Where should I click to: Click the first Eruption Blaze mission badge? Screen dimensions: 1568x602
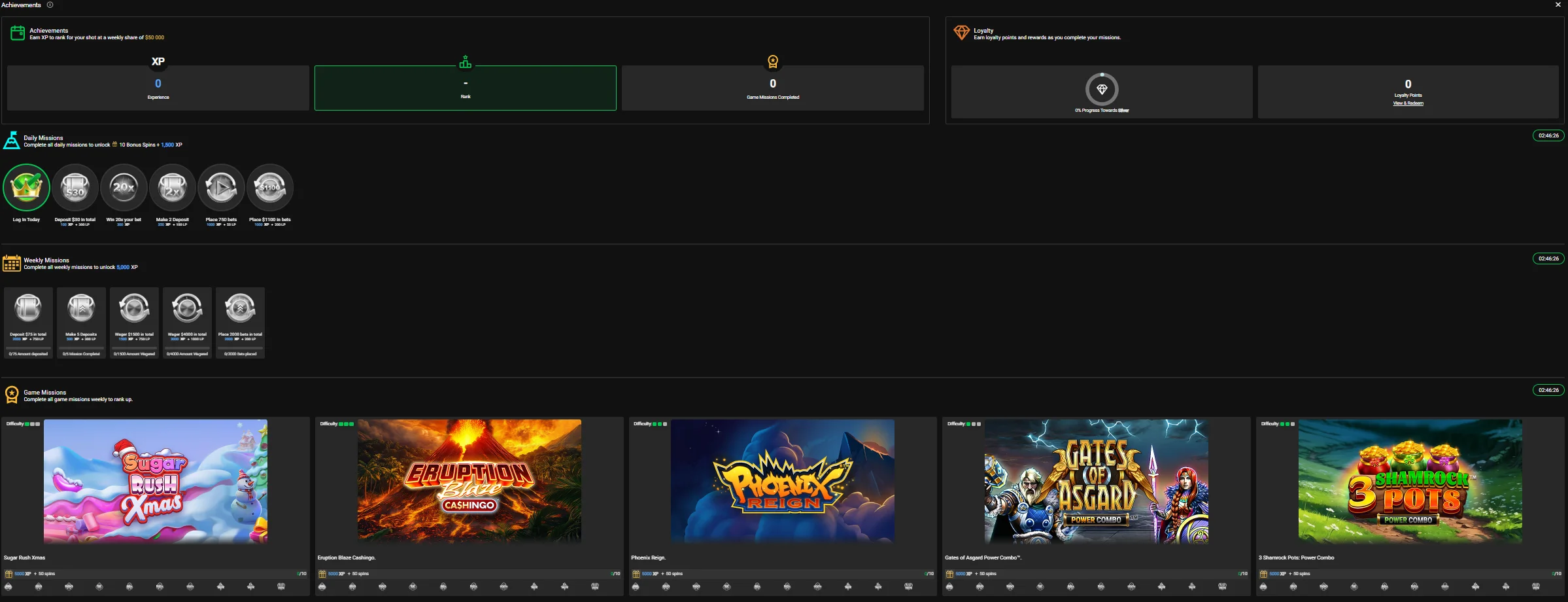[322, 586]
